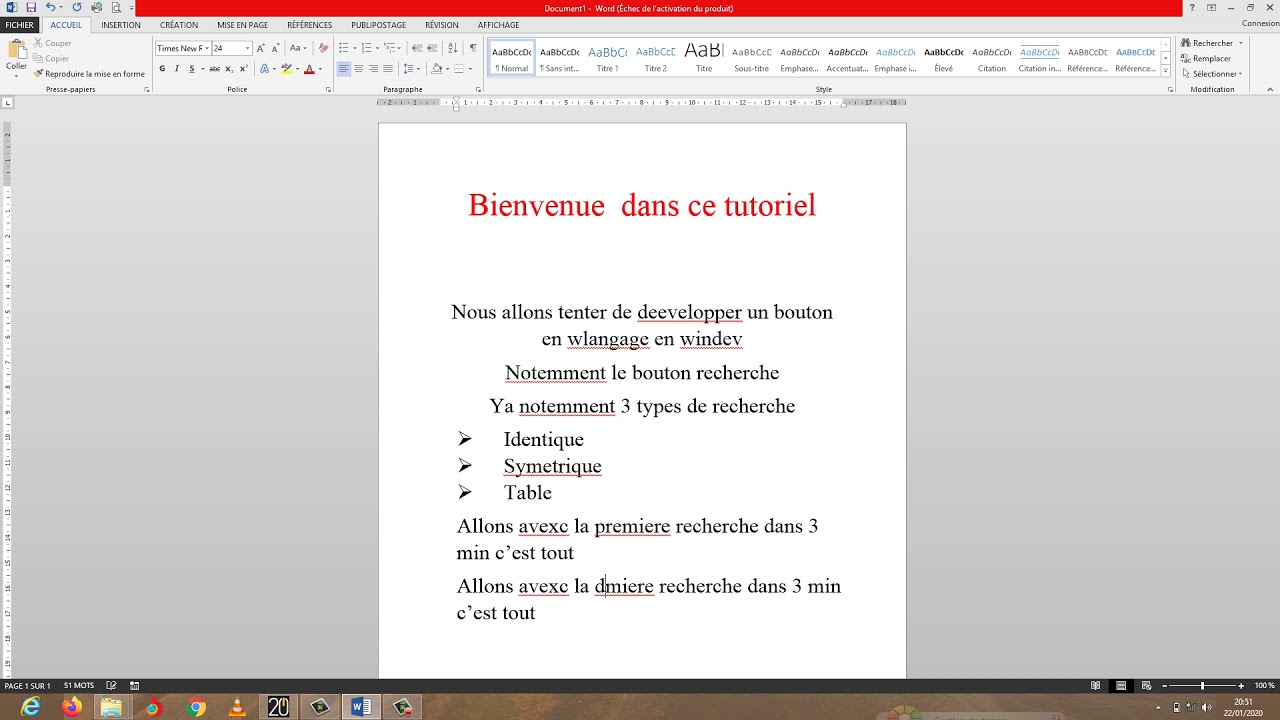Increase font size with grow font icon

tap(261, 48)
